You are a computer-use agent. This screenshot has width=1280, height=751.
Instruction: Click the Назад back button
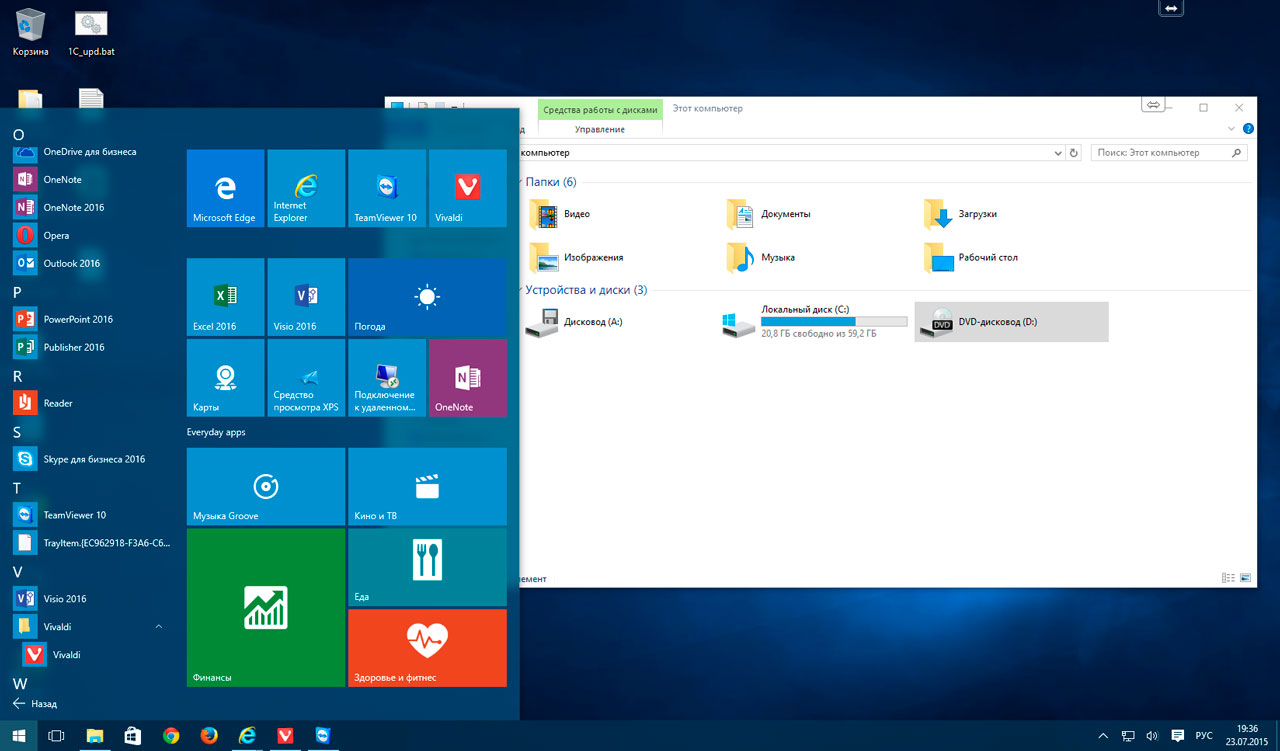coord(35,704)
